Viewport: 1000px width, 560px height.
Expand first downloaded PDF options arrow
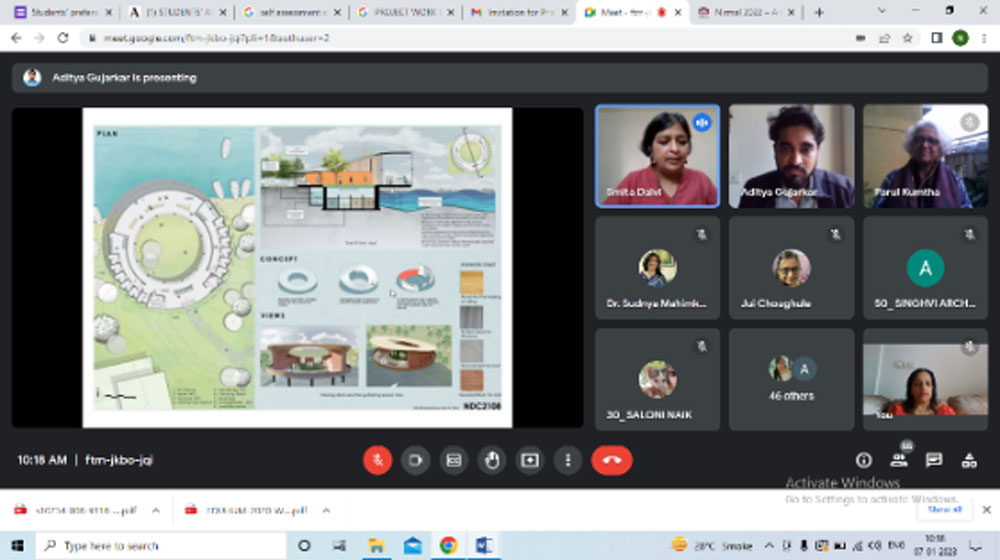pyautogui.click(x=155, y=510)
